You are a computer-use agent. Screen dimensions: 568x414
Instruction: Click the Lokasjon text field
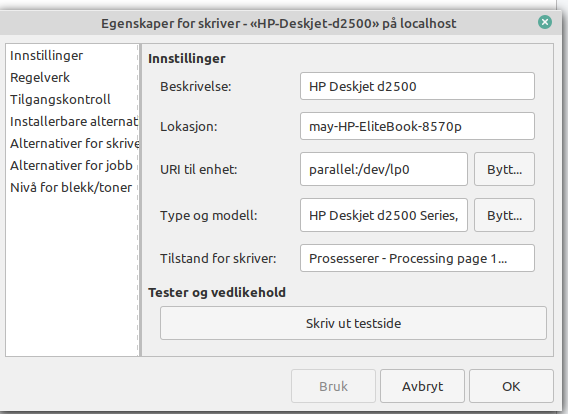pos(417,126)
